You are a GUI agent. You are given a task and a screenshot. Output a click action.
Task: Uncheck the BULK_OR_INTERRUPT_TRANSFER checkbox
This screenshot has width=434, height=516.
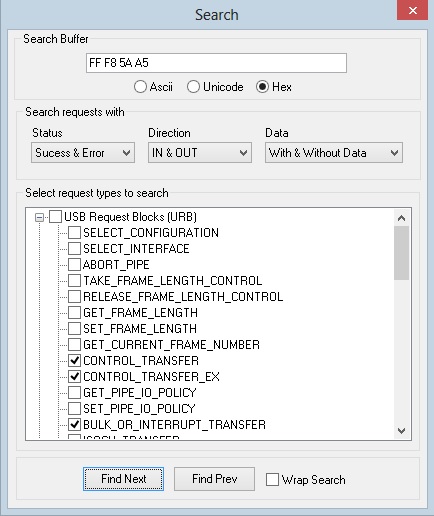tap(74, 425)
